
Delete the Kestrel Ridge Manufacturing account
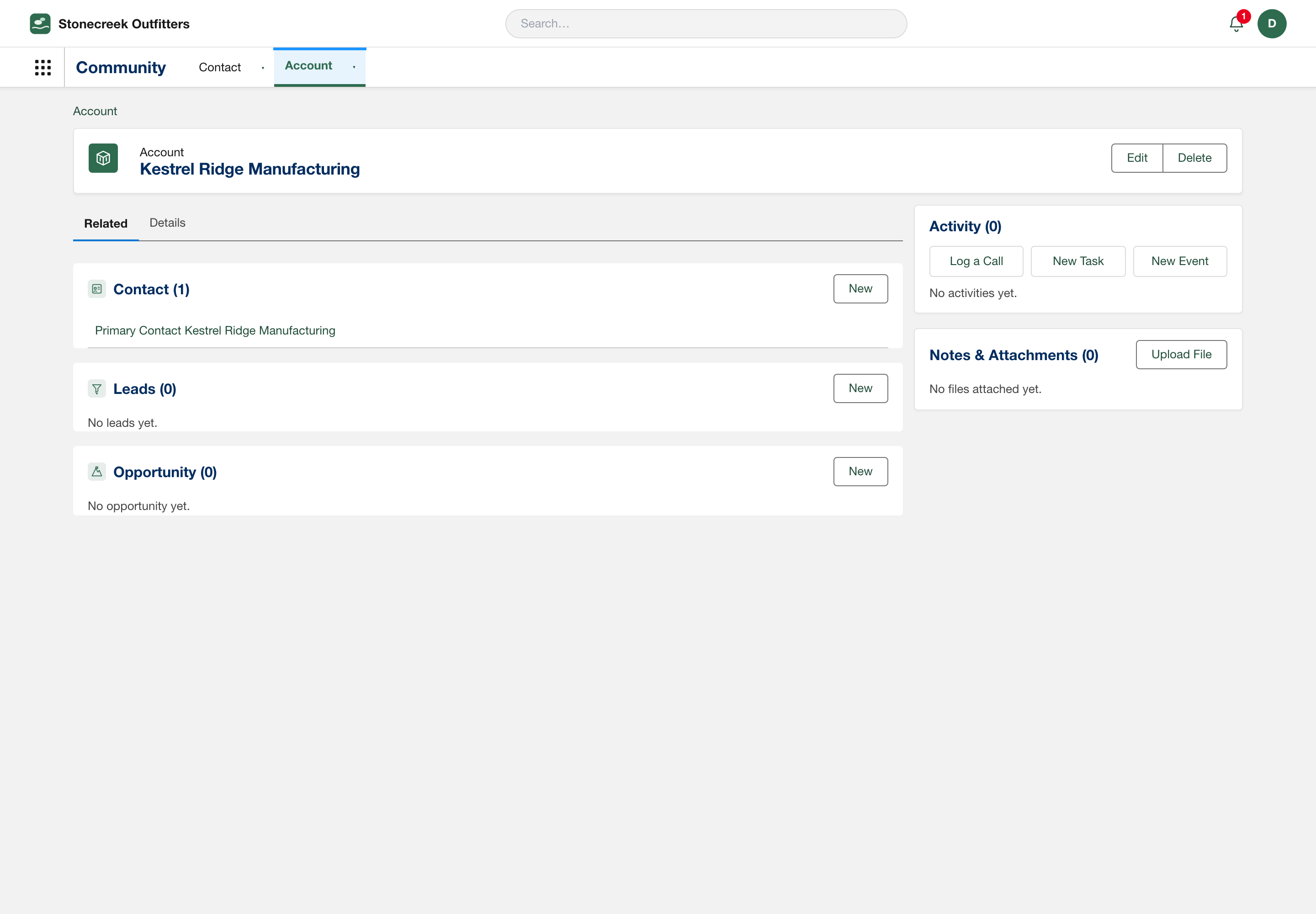(x=1194, y=158)
